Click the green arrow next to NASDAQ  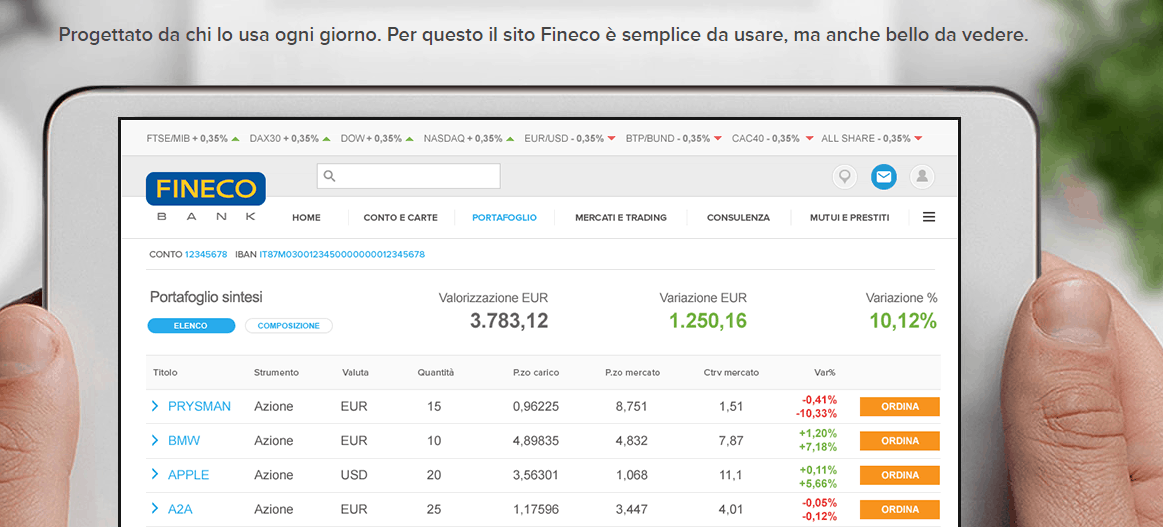[x=510, y=139]
